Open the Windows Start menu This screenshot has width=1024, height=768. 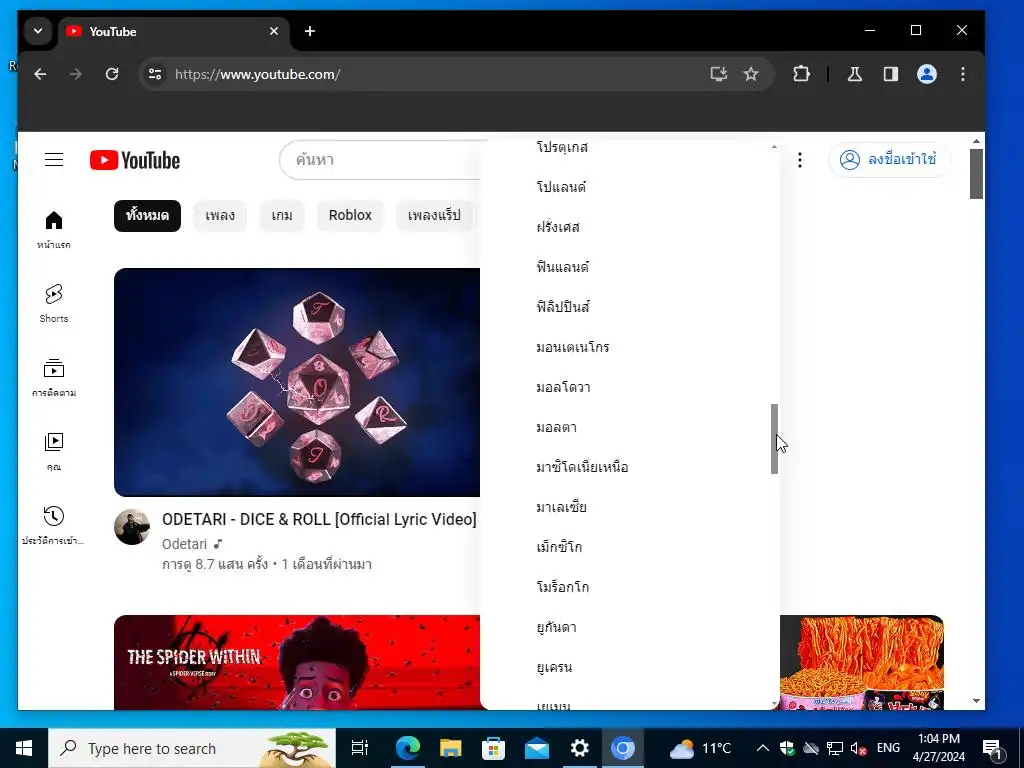(24, 748)
